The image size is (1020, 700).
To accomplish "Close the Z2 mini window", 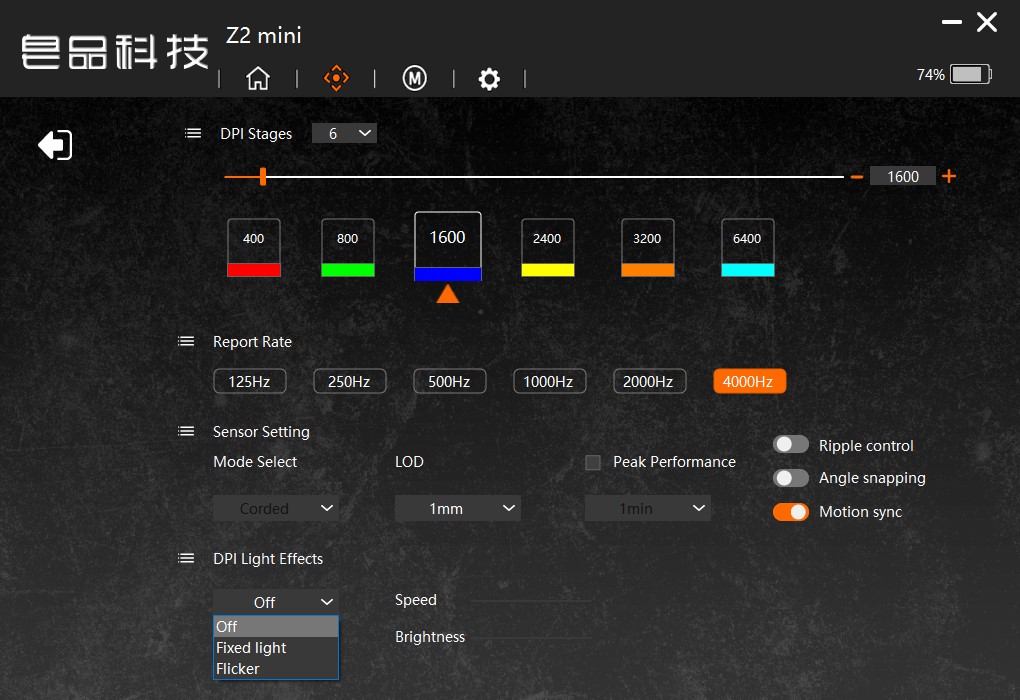I will click(987, 22).
